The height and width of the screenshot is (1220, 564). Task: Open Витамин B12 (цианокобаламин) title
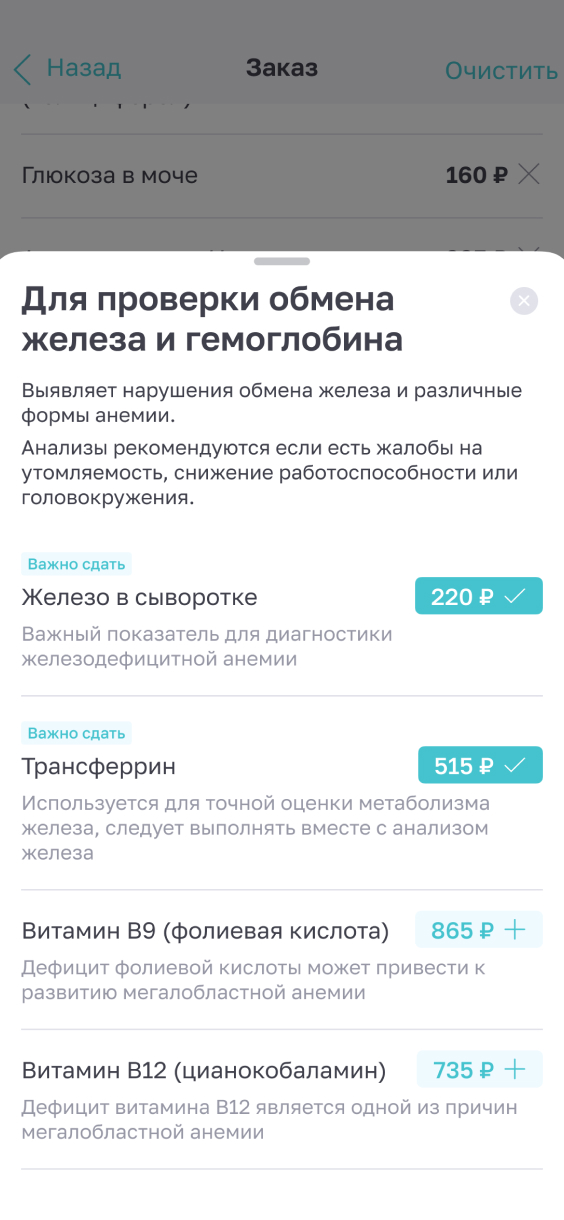click(x=204, y=1071)
